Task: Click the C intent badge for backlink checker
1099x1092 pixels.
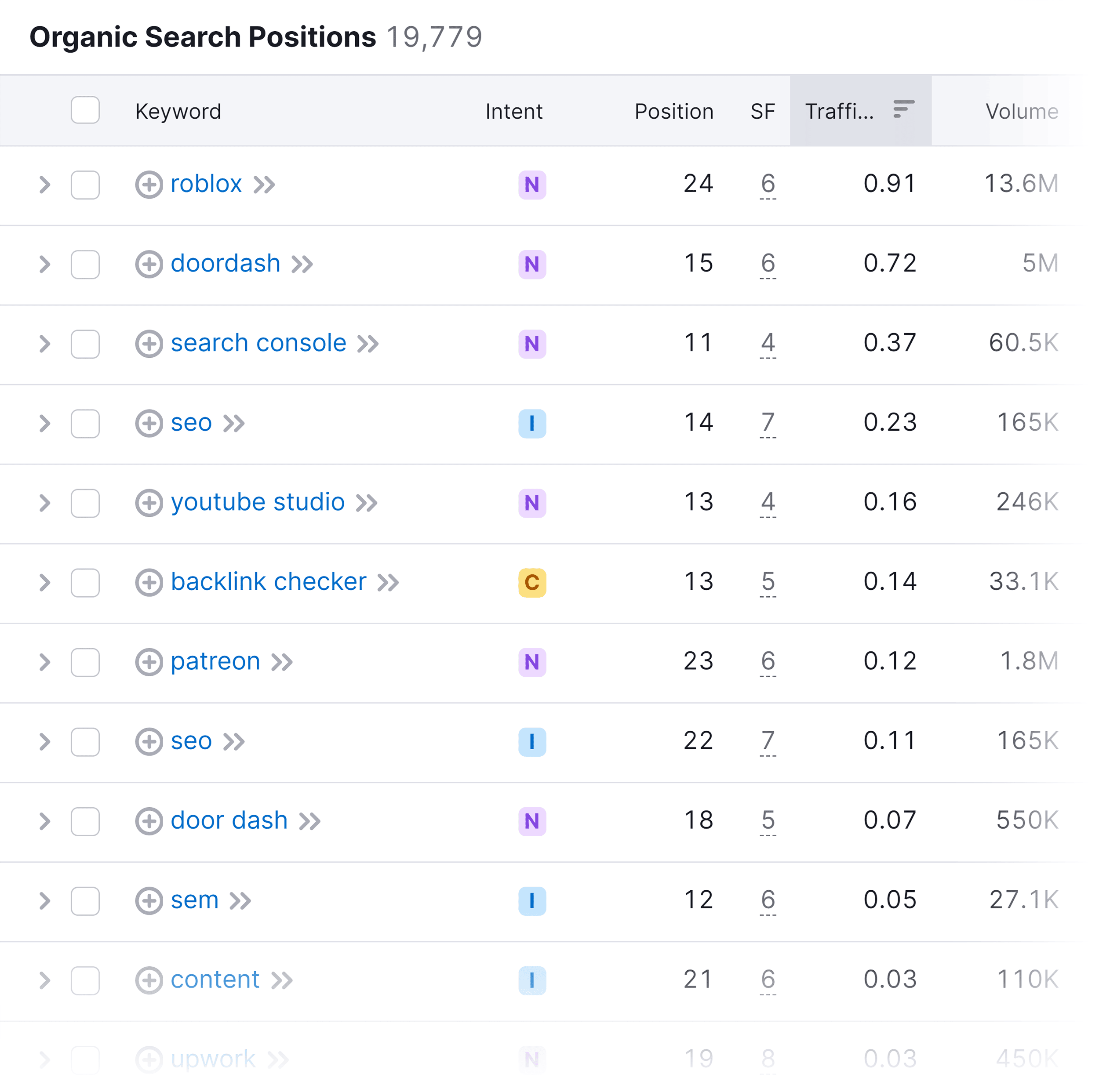Action: (531, 582)
